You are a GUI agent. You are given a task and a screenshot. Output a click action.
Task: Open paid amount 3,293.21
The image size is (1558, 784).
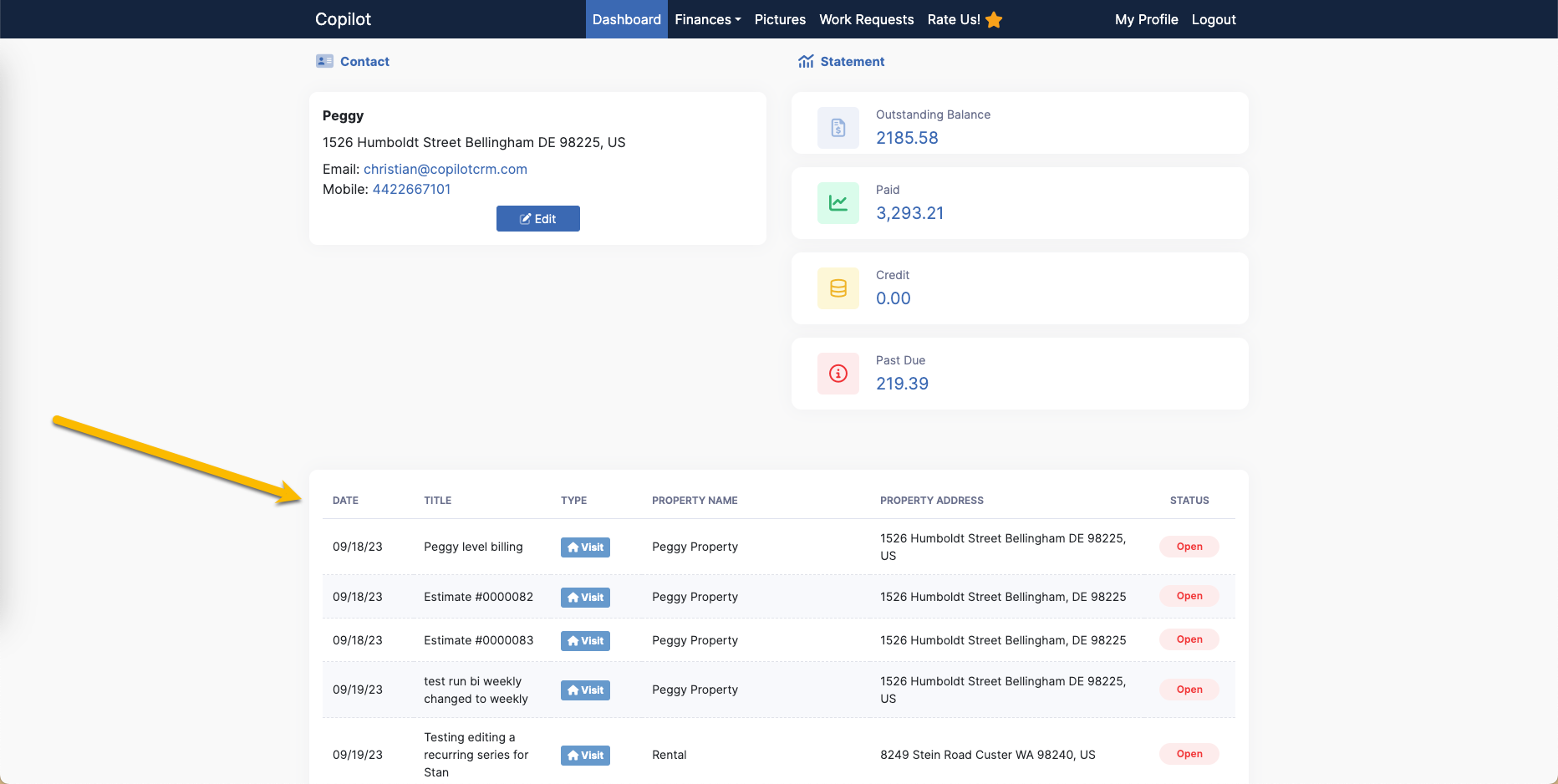(x=909, y=213)
